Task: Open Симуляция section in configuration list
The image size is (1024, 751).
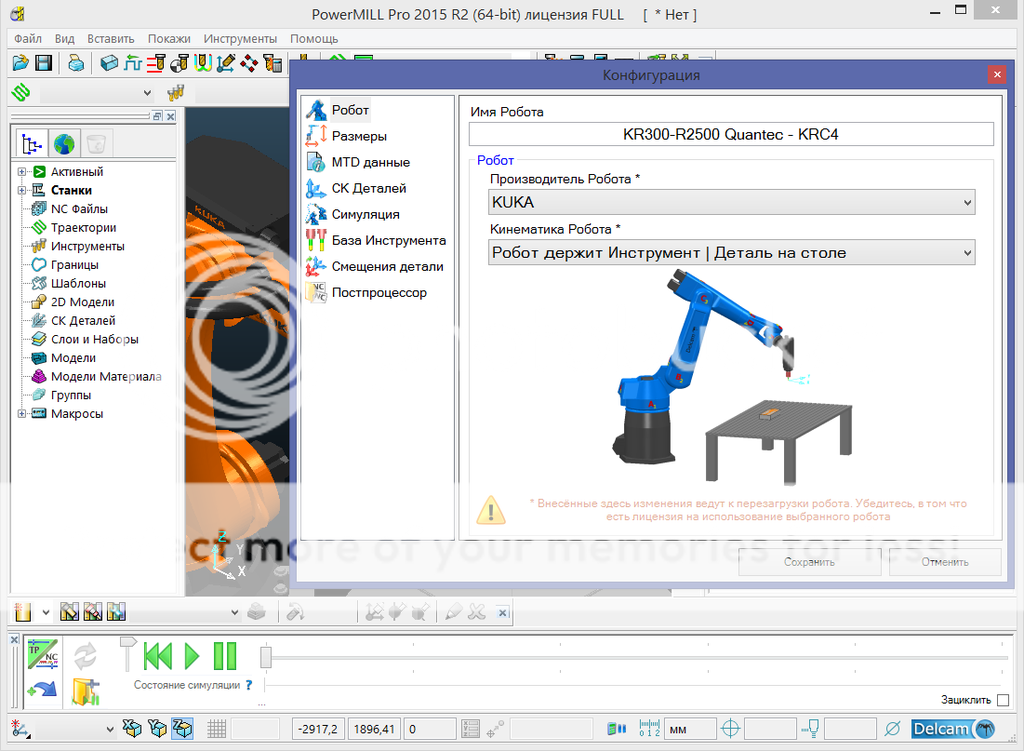Action: [365, 214]
